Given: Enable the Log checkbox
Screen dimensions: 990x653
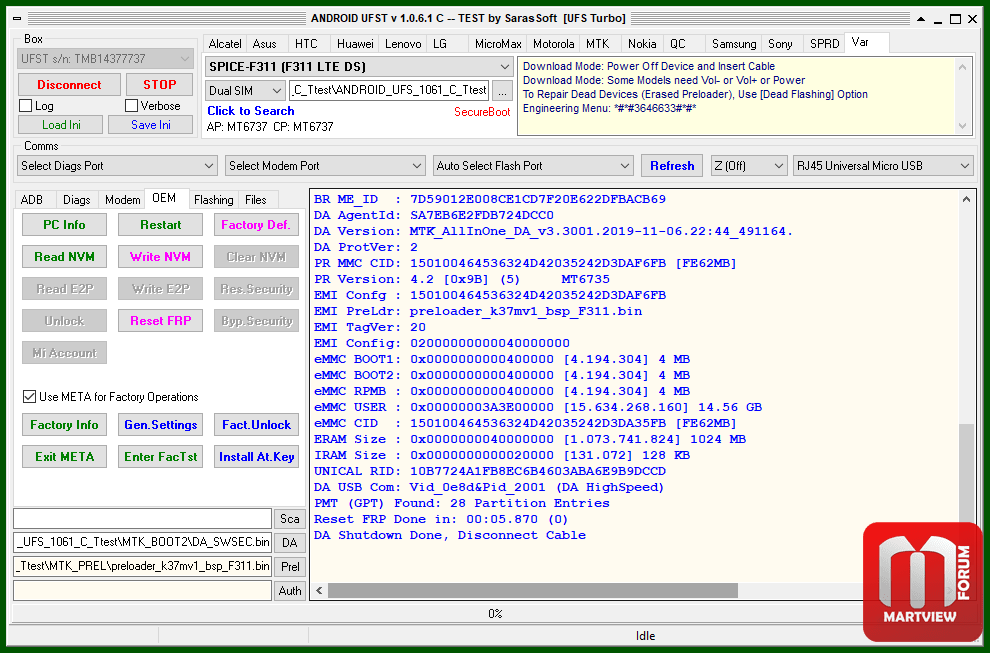Looking at the screenshot, I should 26,105.
